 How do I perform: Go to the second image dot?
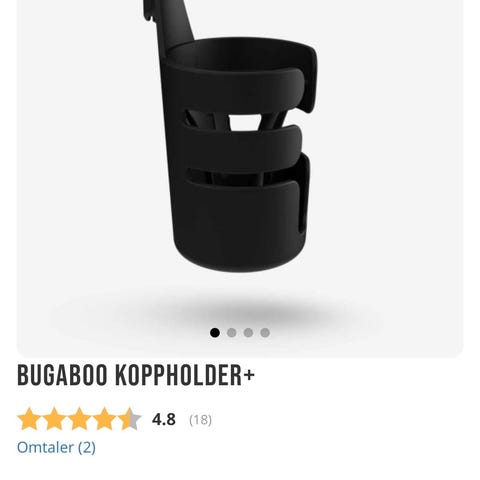232,333
